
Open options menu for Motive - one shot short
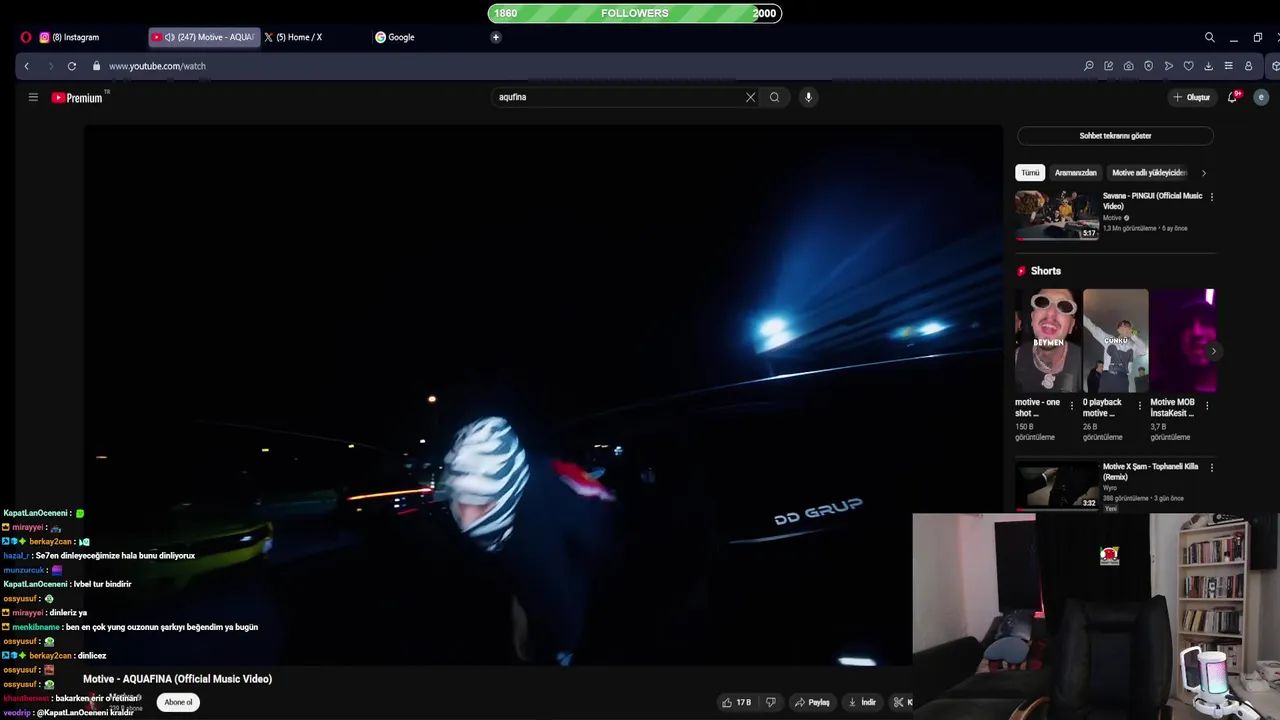pos(1072,406)
